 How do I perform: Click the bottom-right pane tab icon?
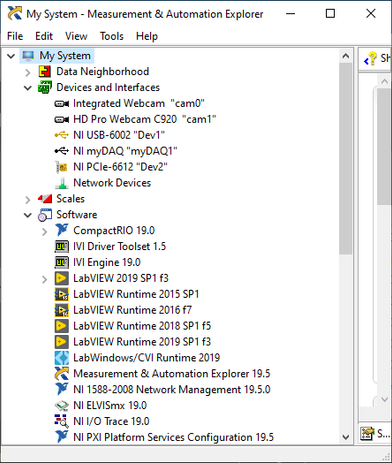click(x=367, y=433)
